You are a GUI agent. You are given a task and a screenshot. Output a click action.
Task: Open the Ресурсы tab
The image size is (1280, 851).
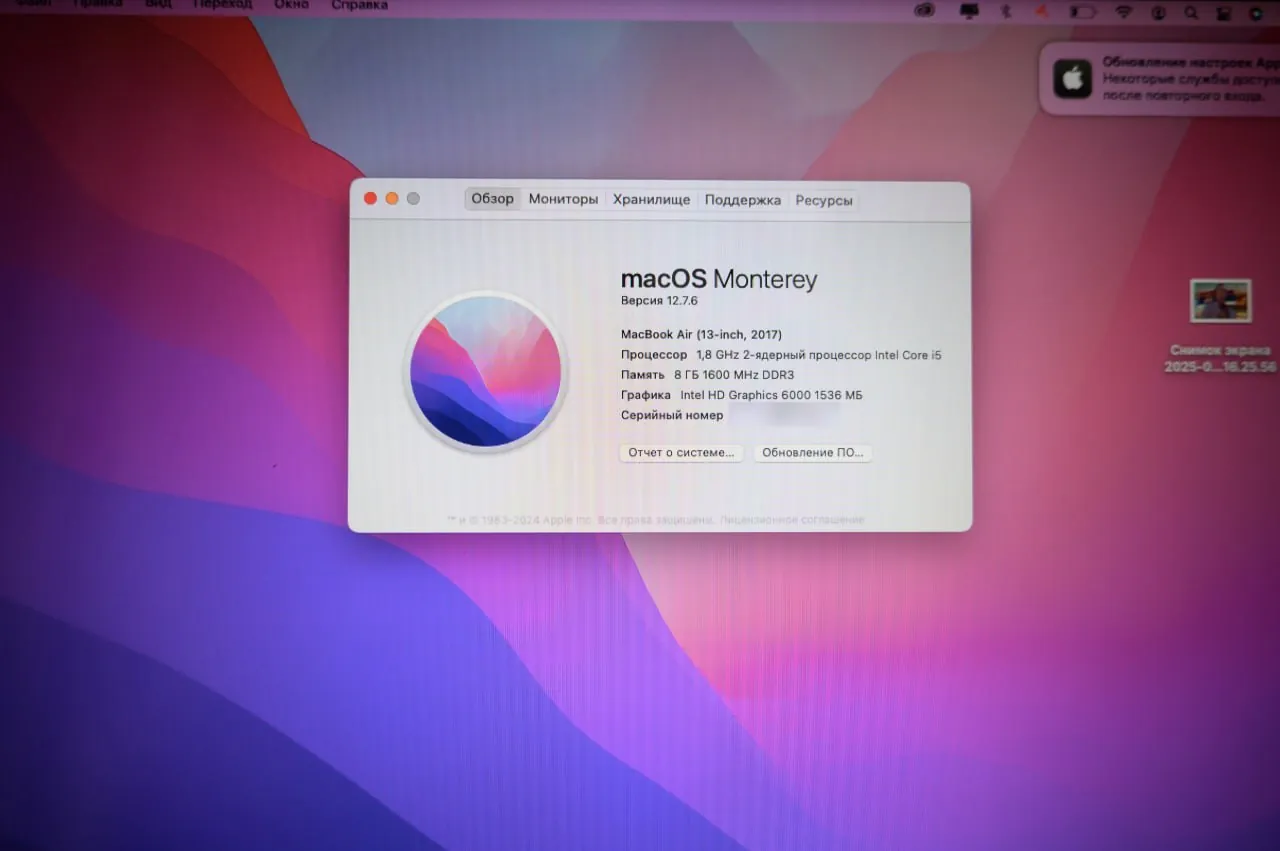tap(824, 200)
